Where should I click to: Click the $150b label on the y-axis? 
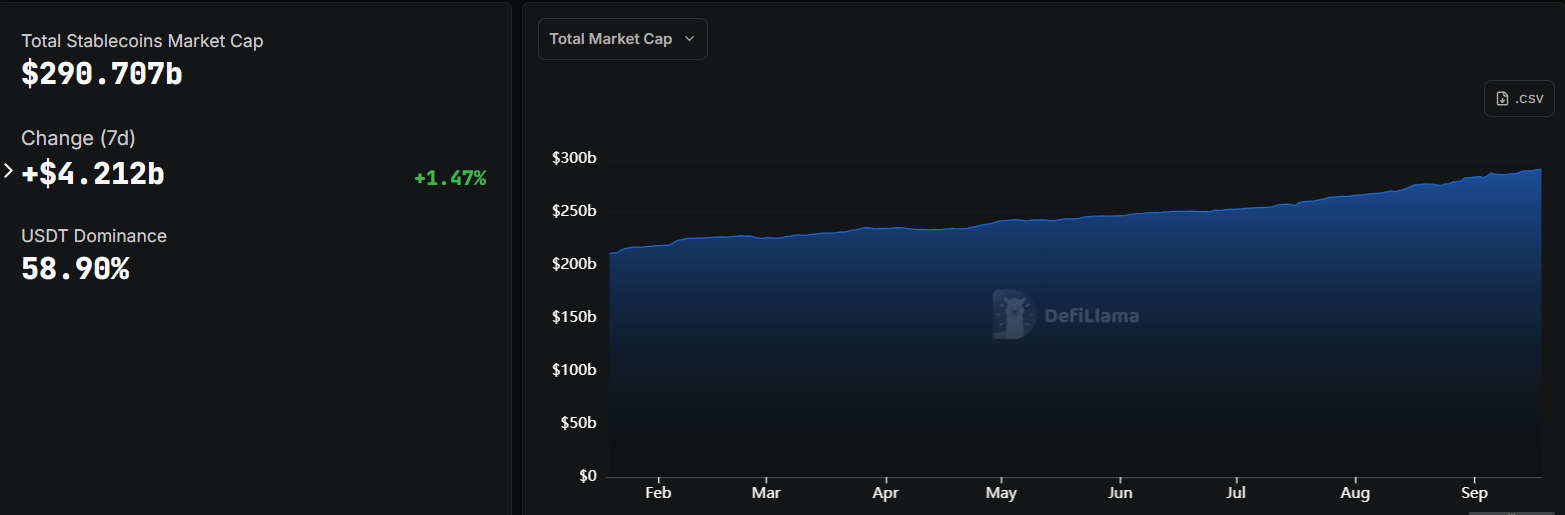[x=574, y=317]
